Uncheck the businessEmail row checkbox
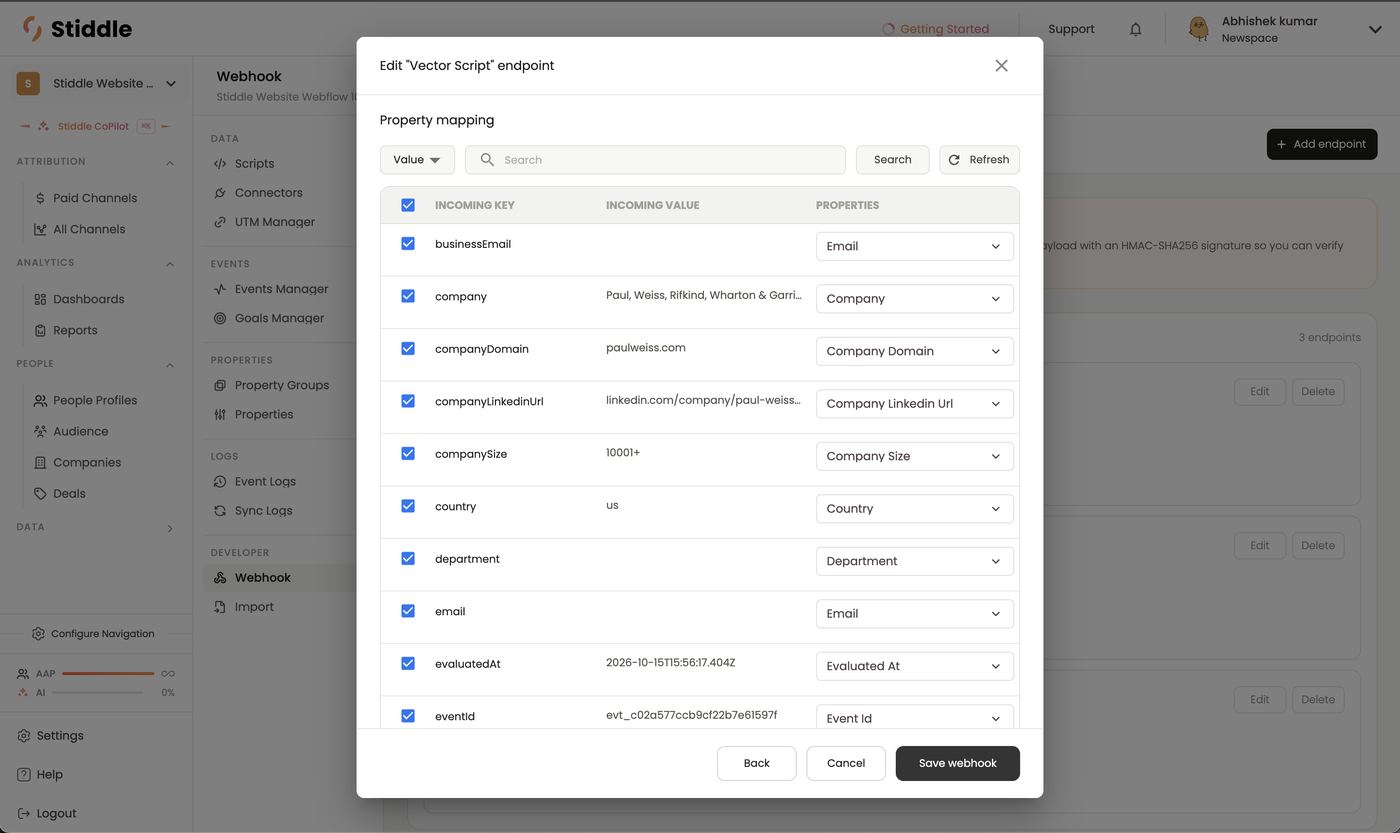The width and height of the screenshot is (1400, 833). pyautogui.click(x=408, y=243)
